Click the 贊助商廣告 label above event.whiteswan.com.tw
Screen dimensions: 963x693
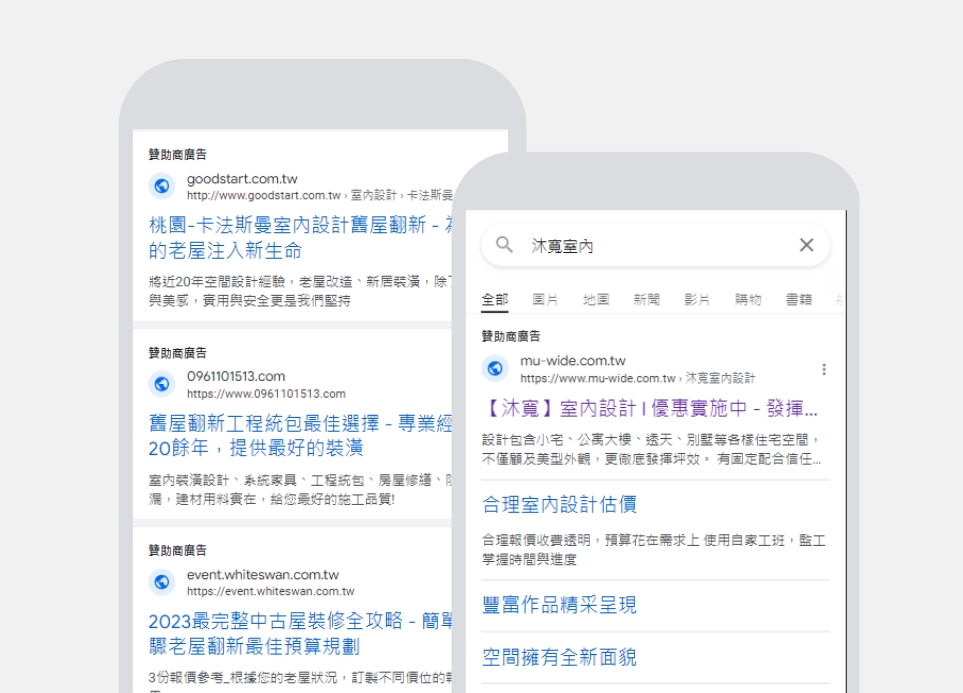(177, 550)
